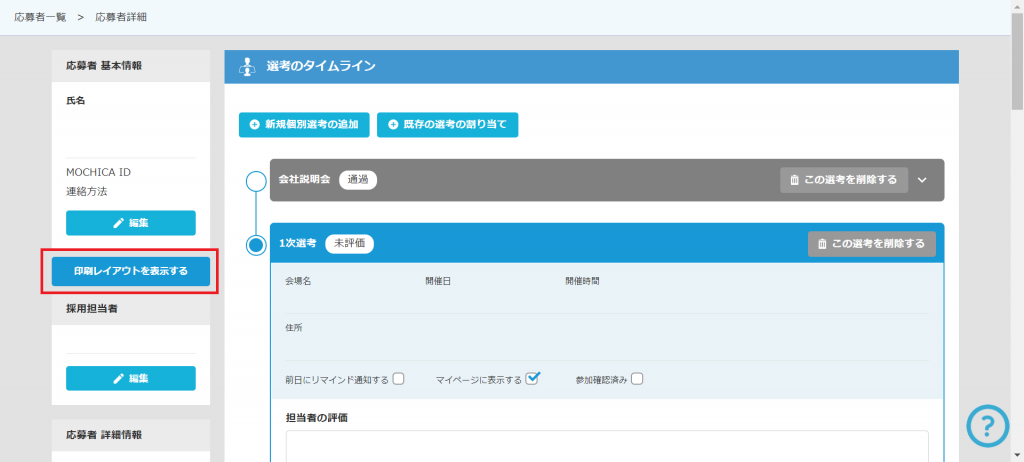
Task: Uncheck マイページに表示する checkbox
Action: pyautogui.click(x=533, y=378)
